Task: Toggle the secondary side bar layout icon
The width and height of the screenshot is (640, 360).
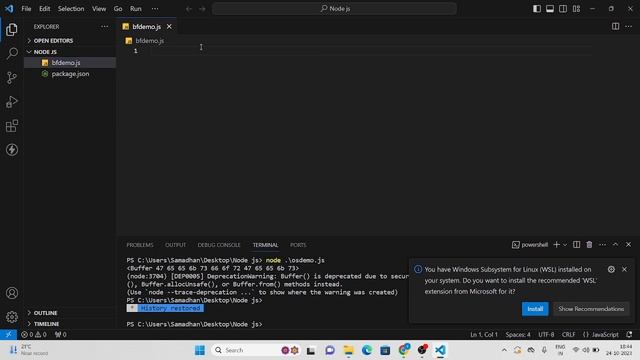Action: click(563, 9)
